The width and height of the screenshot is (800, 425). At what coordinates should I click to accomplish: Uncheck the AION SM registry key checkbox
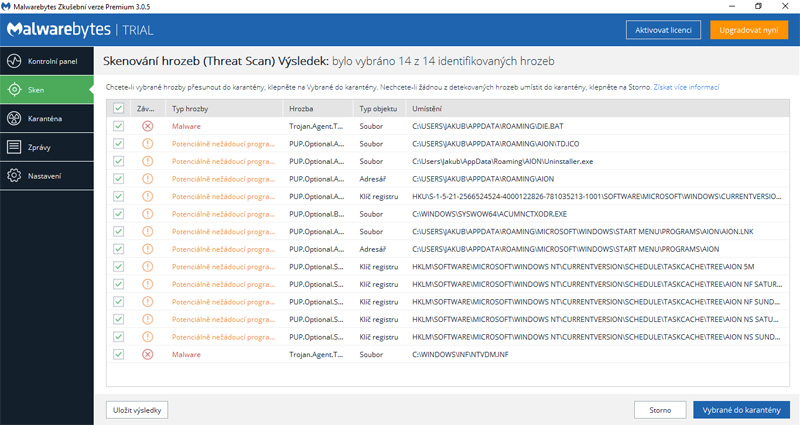click(118, 266)
